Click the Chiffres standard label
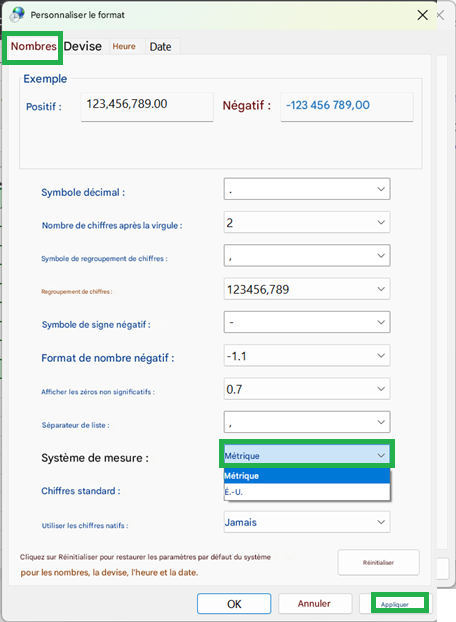Screen dimensions: 456x622 pos(80,491)
